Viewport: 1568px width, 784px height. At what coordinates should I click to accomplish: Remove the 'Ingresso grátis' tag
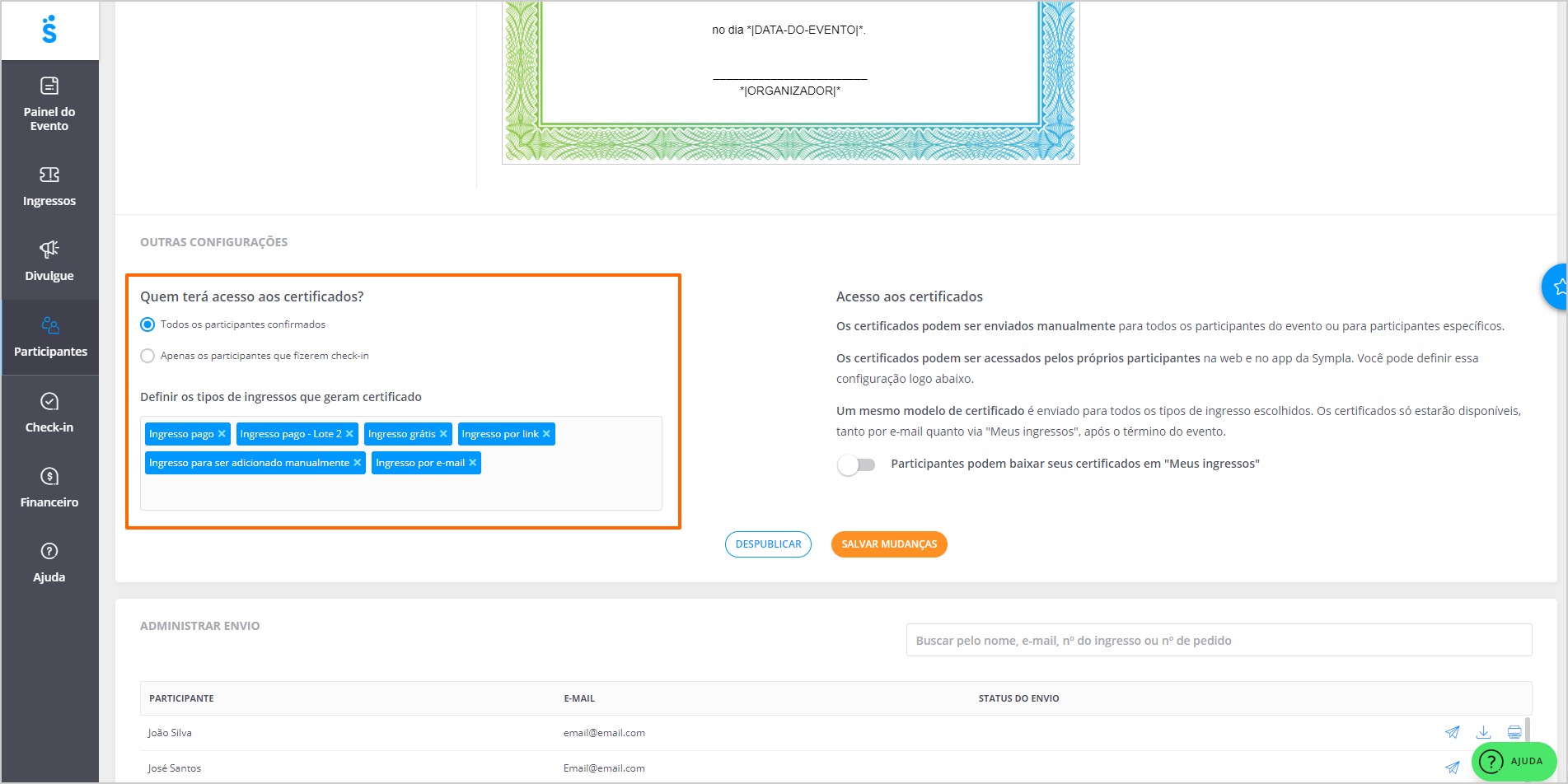pyautogui.click(x=443, y=434)
